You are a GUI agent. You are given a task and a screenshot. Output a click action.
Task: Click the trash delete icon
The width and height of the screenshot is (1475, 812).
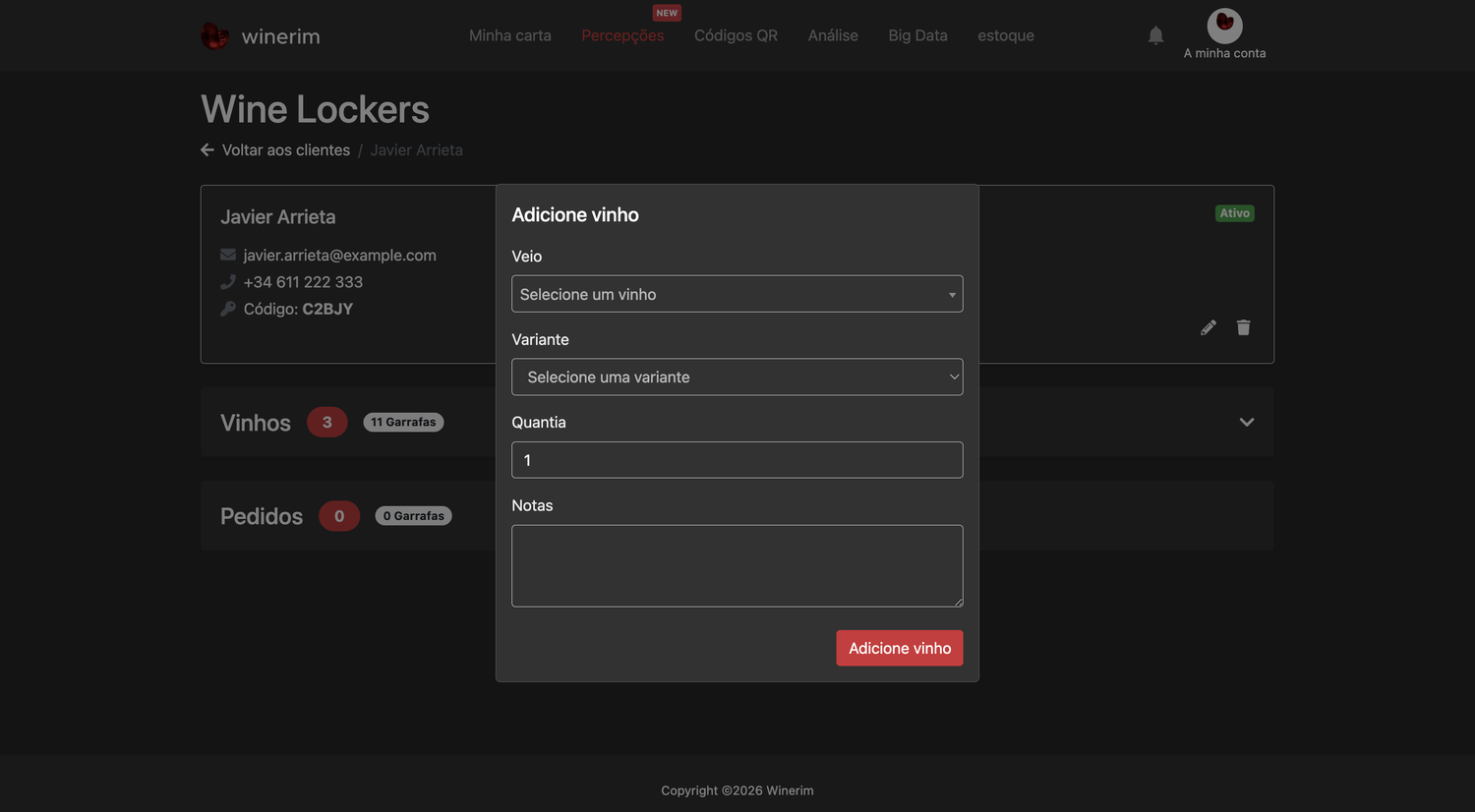pyautogui.click(x=1243, y=327)
